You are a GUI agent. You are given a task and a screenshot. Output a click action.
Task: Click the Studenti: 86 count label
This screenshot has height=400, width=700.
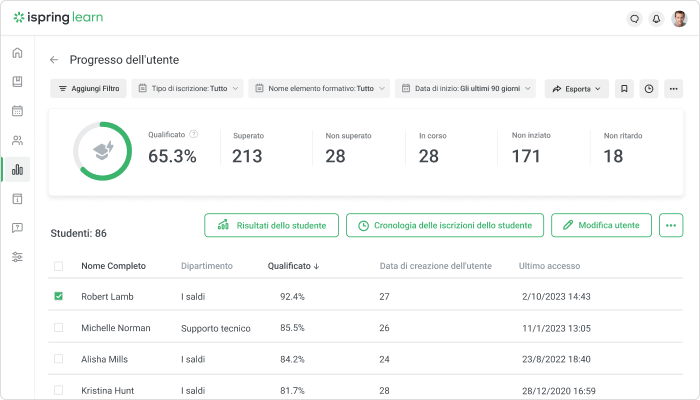point(79,233)
